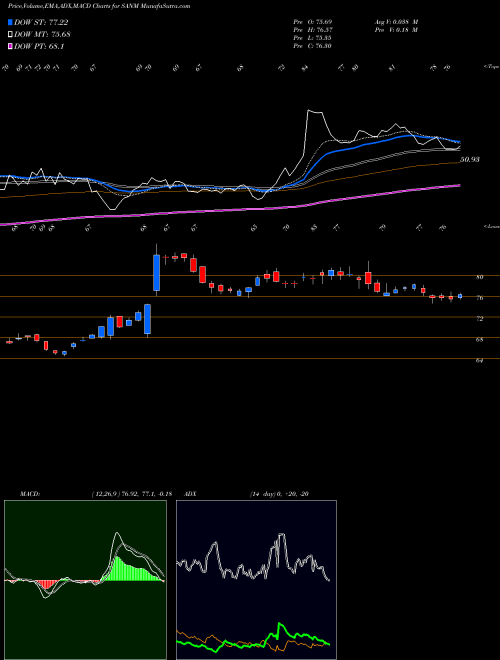Screen dimensions: 500x660
Task: Click the 'Pre C' close price value
Action: click(x=313, y=46)
